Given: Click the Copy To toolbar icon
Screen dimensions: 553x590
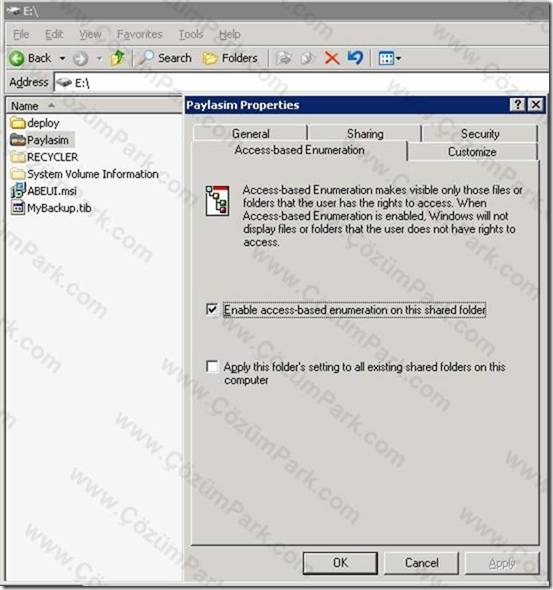Looking at the screenshot, I should 307,58.
